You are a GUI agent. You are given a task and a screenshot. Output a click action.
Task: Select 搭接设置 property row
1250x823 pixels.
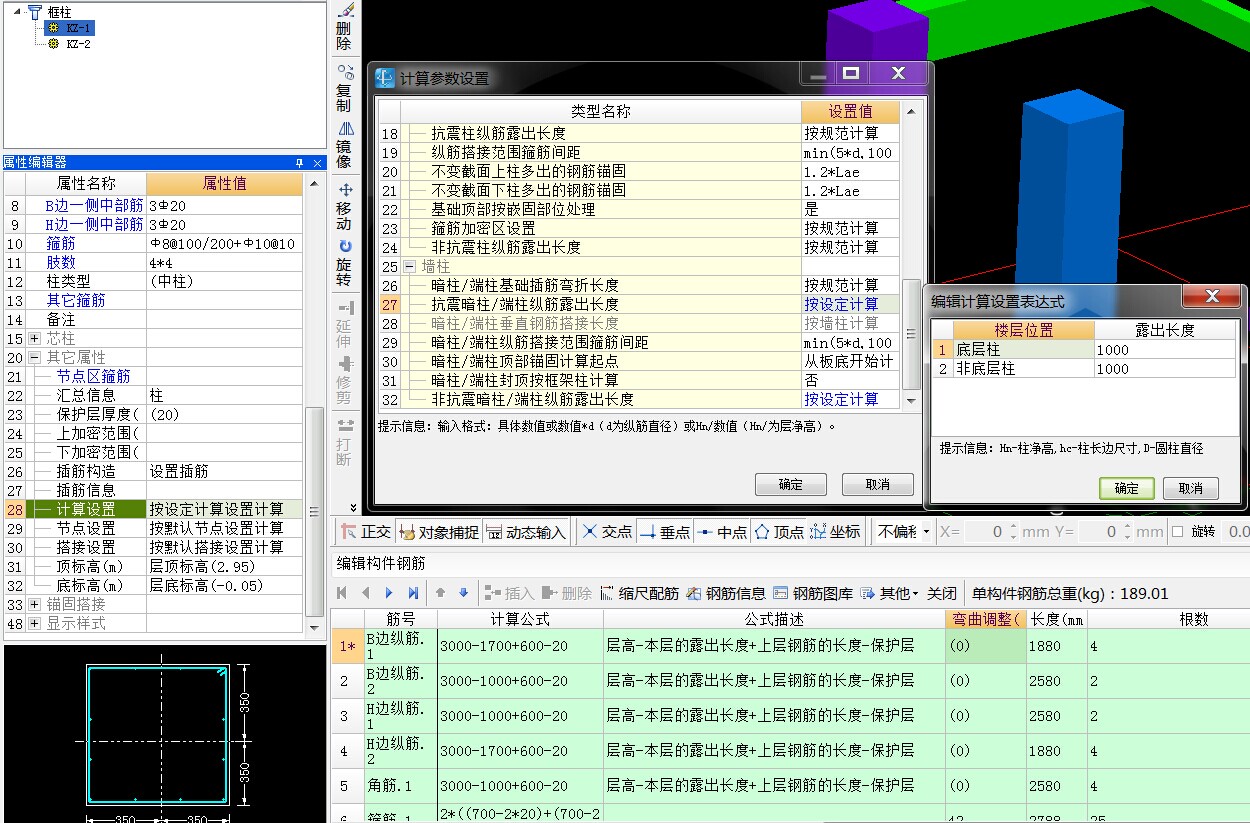point(151,547)
